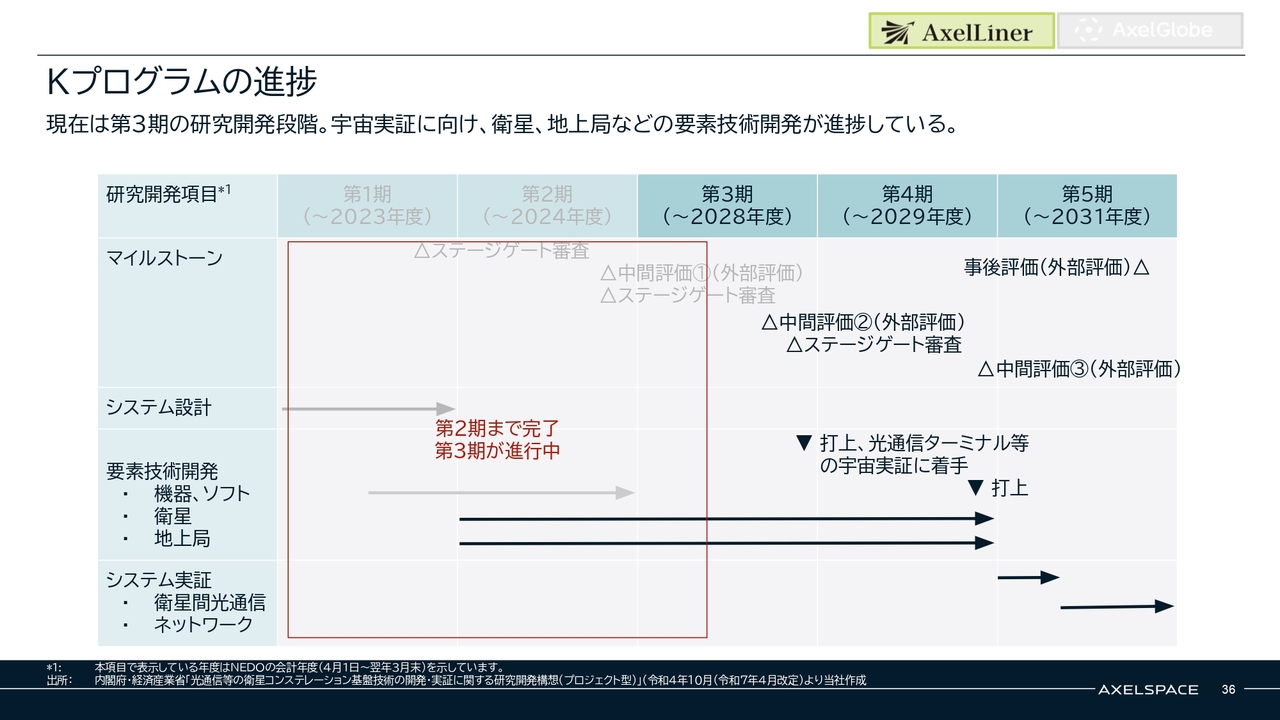Click the 機器、ソフト bullet item

(x=202, y=494)
